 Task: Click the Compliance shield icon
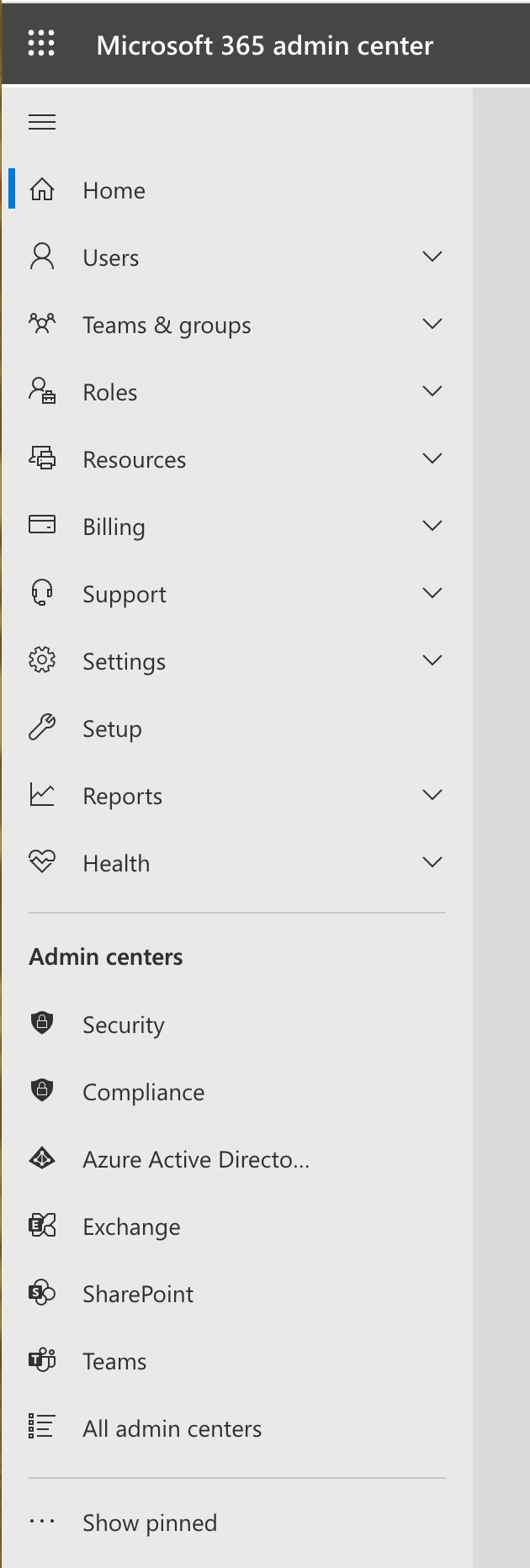coord(42,1091)
